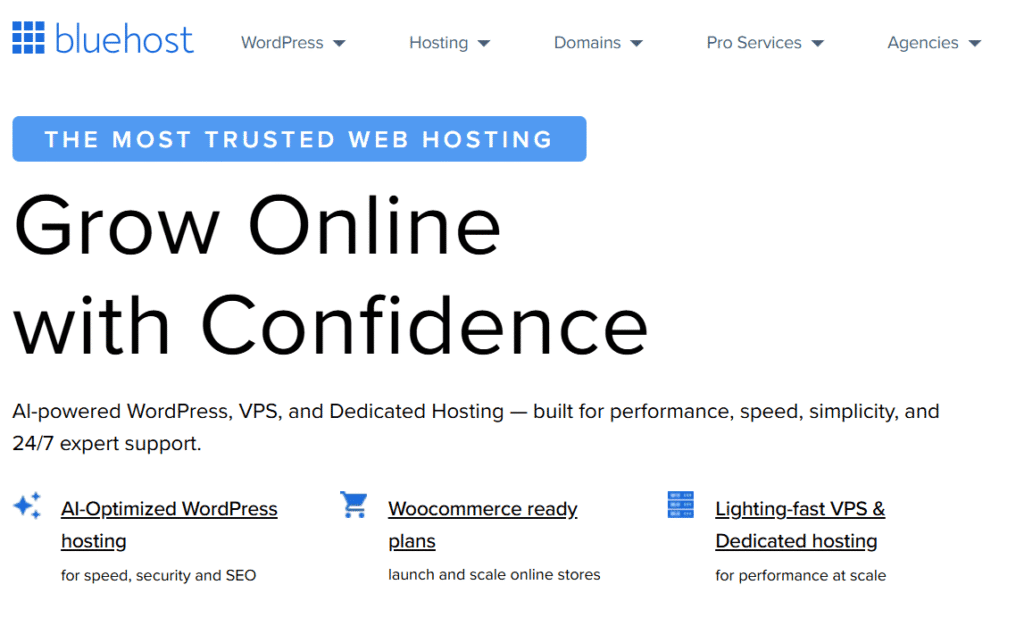This screenshot has width=1024, height=618.
Task: Expand the WordPress dropdown chevron
Action: point(338,44)
